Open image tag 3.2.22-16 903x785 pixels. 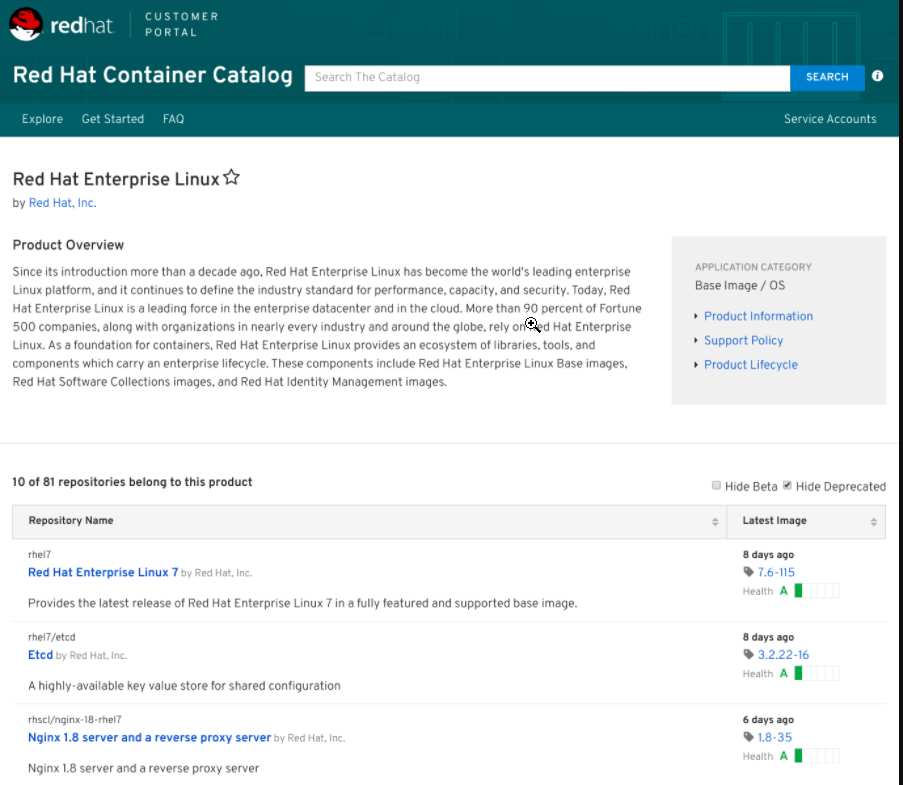click(x=783, y=654)
